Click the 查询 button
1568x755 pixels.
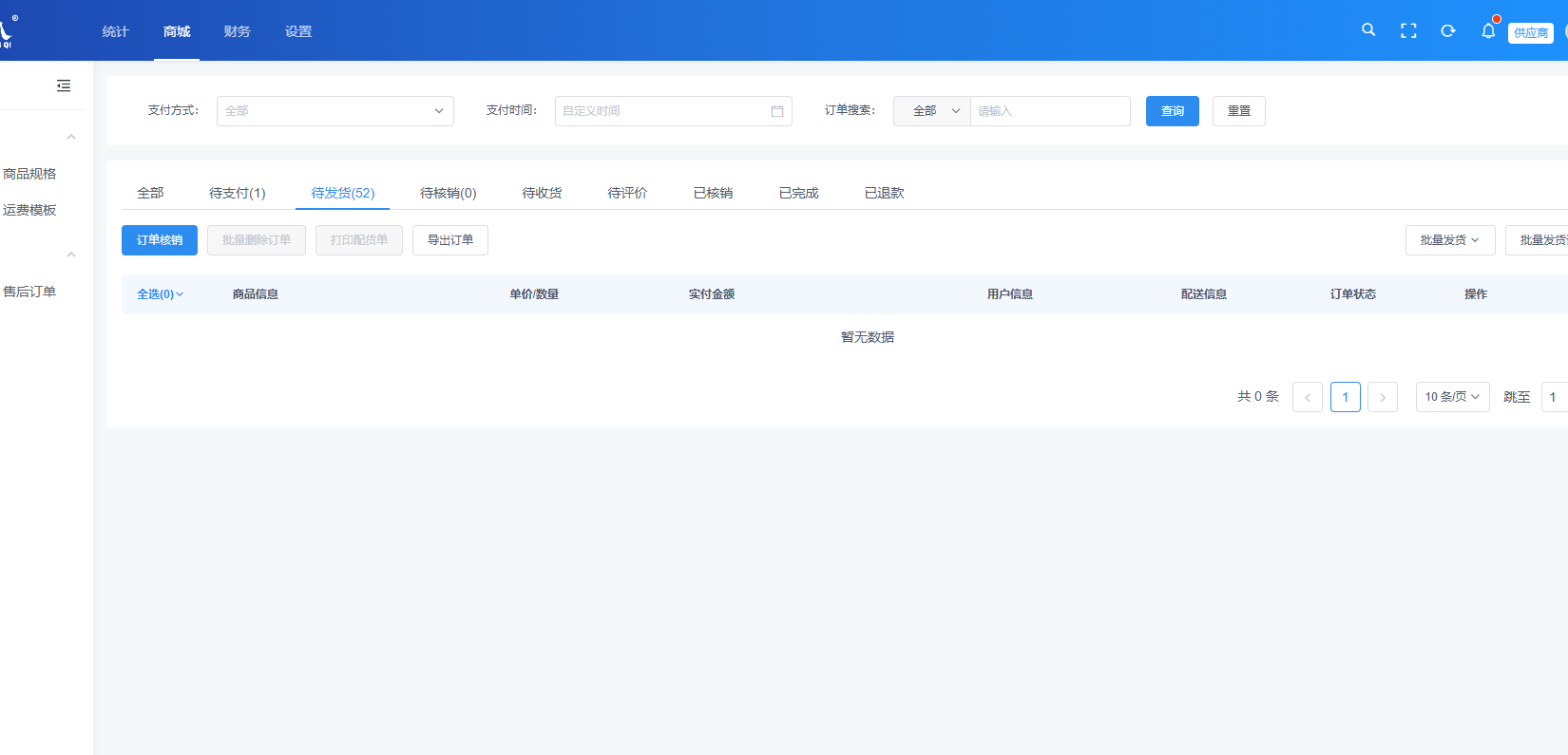1173,111
